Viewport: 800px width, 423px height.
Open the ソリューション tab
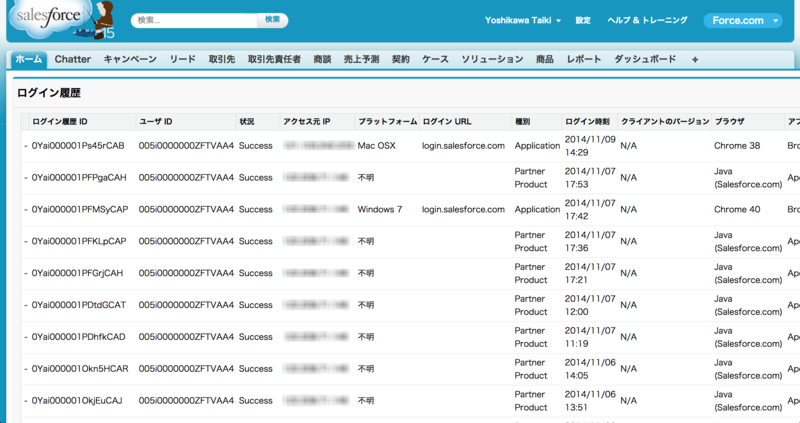tap(492, 59)
